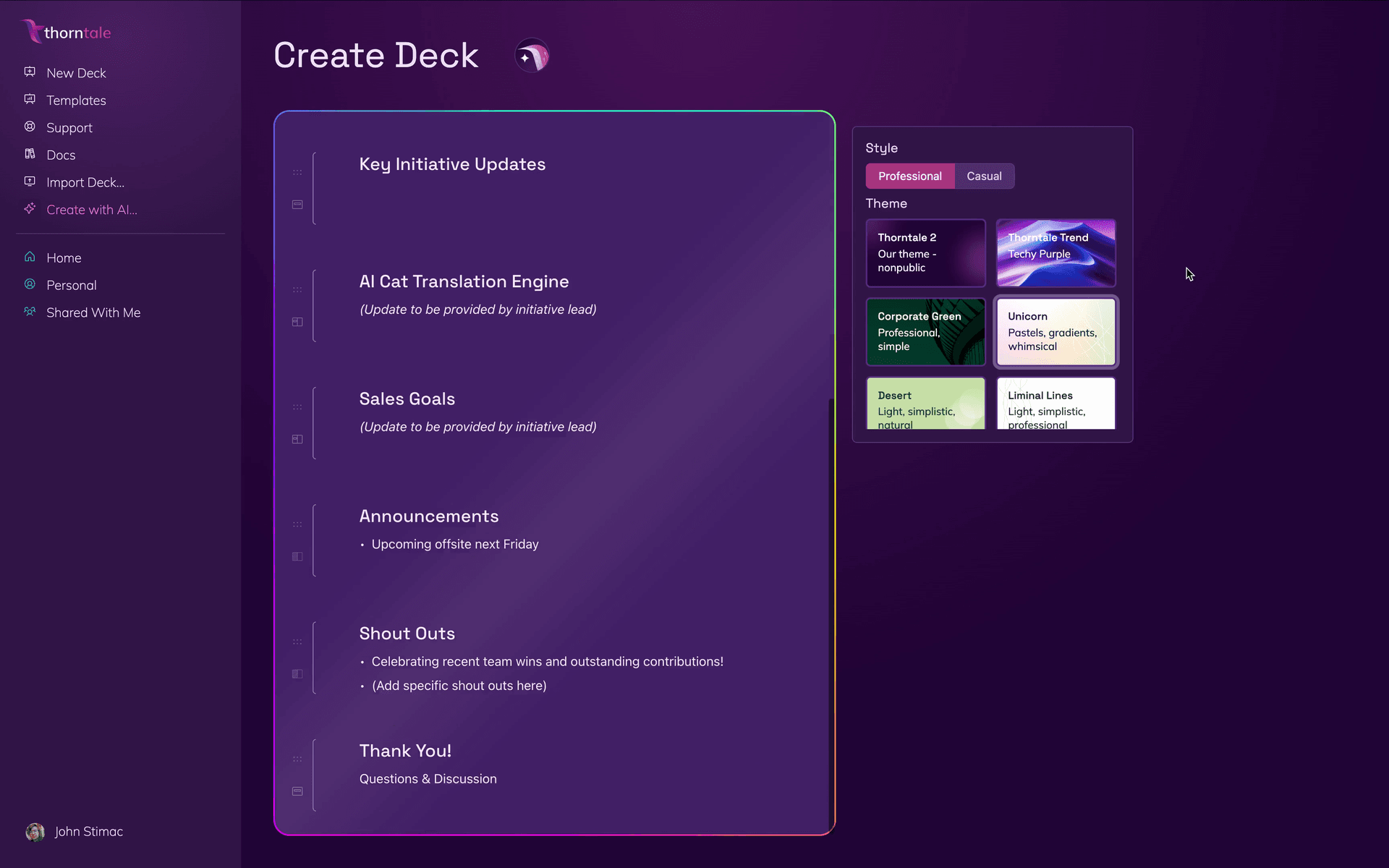
Task: Click the Support lifebuoy icon
Action: click(30, 127)
